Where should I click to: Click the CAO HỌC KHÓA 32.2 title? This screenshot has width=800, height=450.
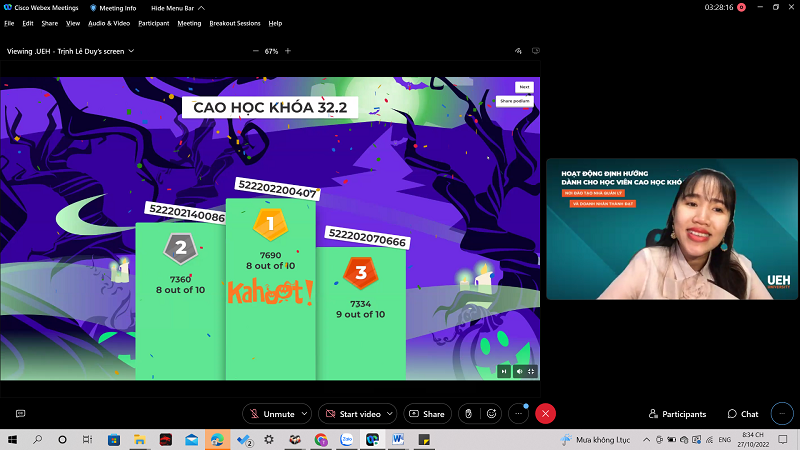(270, 108)
